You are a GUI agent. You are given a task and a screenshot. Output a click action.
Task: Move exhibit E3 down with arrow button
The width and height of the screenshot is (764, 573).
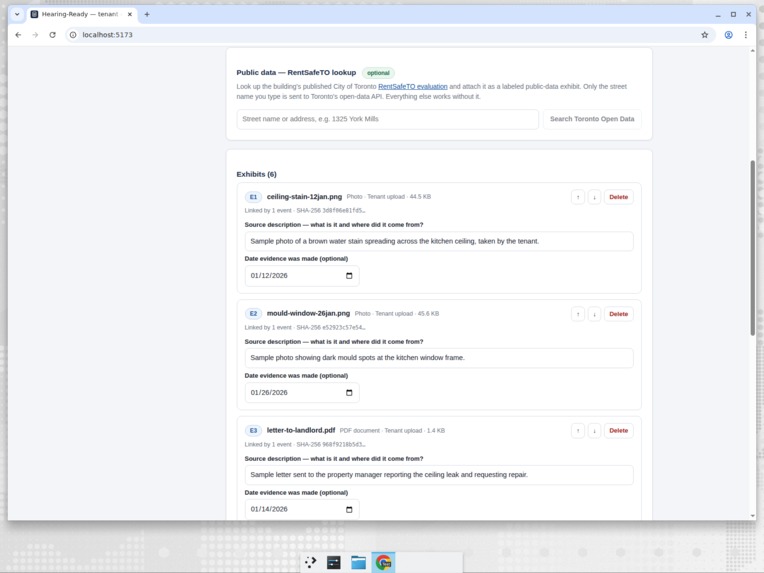click(x=594, y=431)
